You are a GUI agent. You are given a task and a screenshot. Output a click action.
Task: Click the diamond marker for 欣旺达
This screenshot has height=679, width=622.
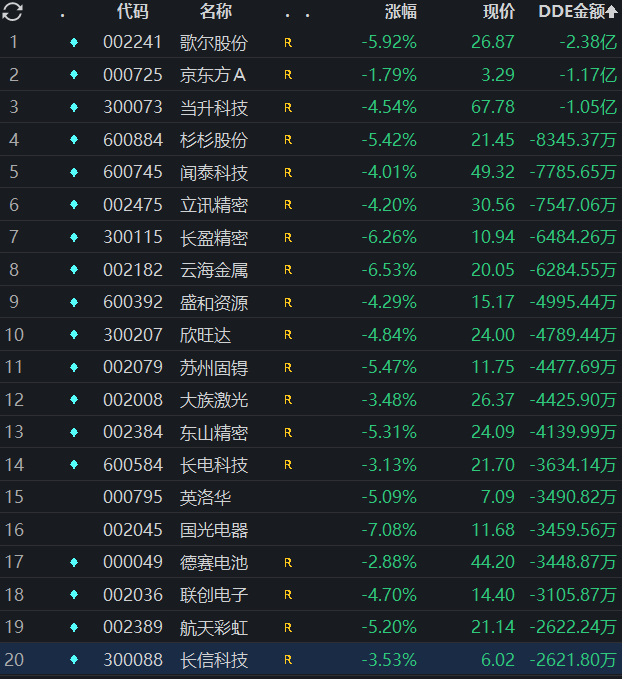pyautogui.click(x=74, y=335)
